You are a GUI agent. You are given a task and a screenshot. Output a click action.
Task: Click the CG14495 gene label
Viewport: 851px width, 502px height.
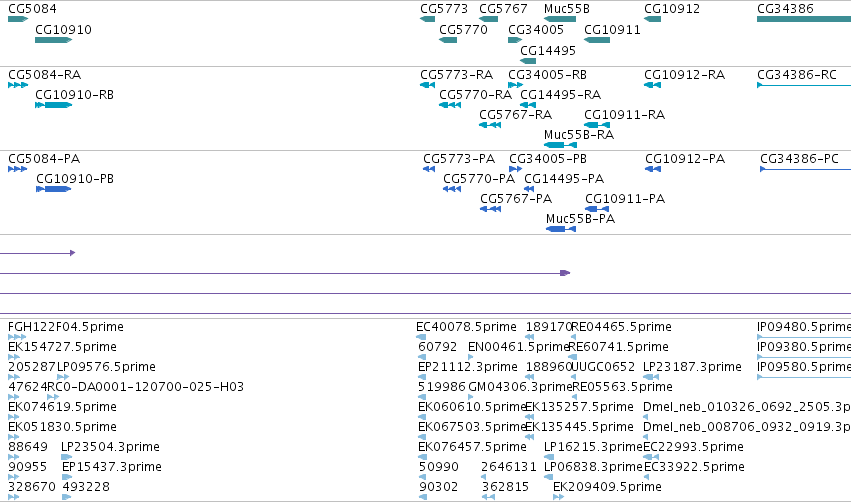[548, 51]
